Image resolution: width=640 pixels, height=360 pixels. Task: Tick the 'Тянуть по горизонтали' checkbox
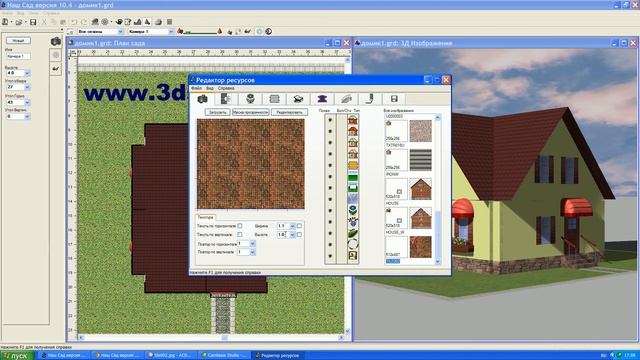click(x=240, y=226)
